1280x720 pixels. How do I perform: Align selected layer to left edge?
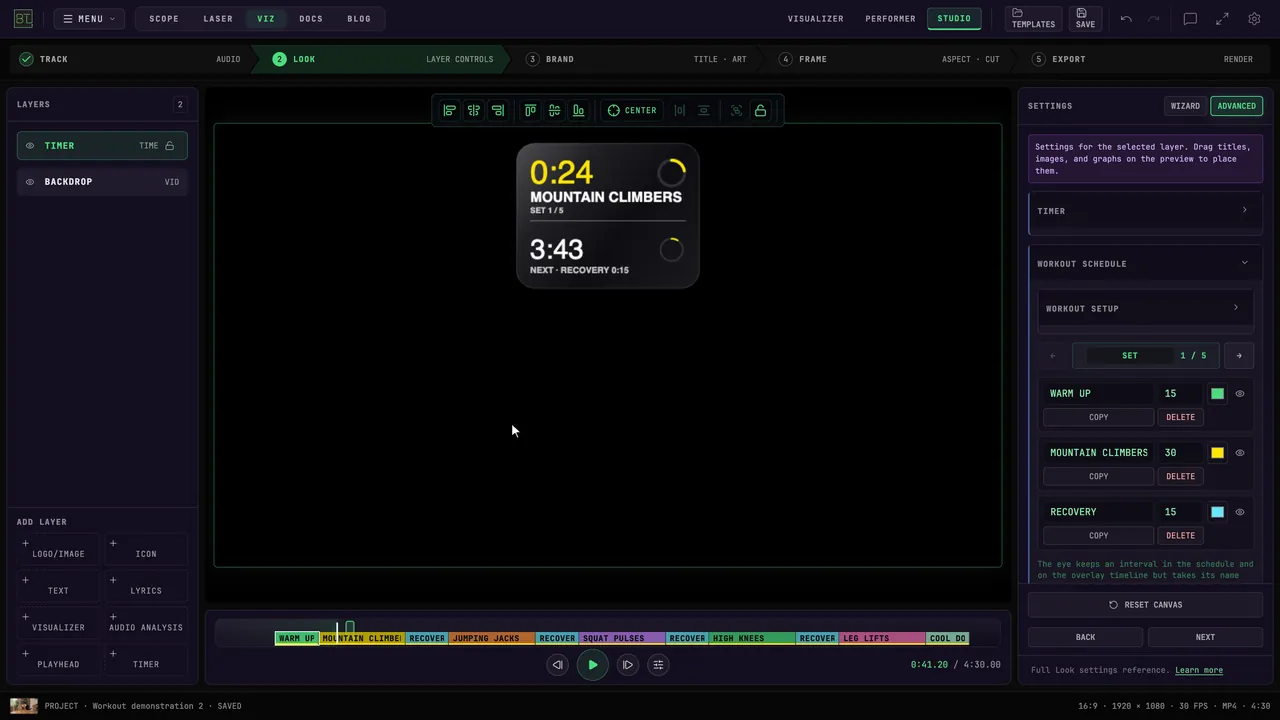pos(449,110)
